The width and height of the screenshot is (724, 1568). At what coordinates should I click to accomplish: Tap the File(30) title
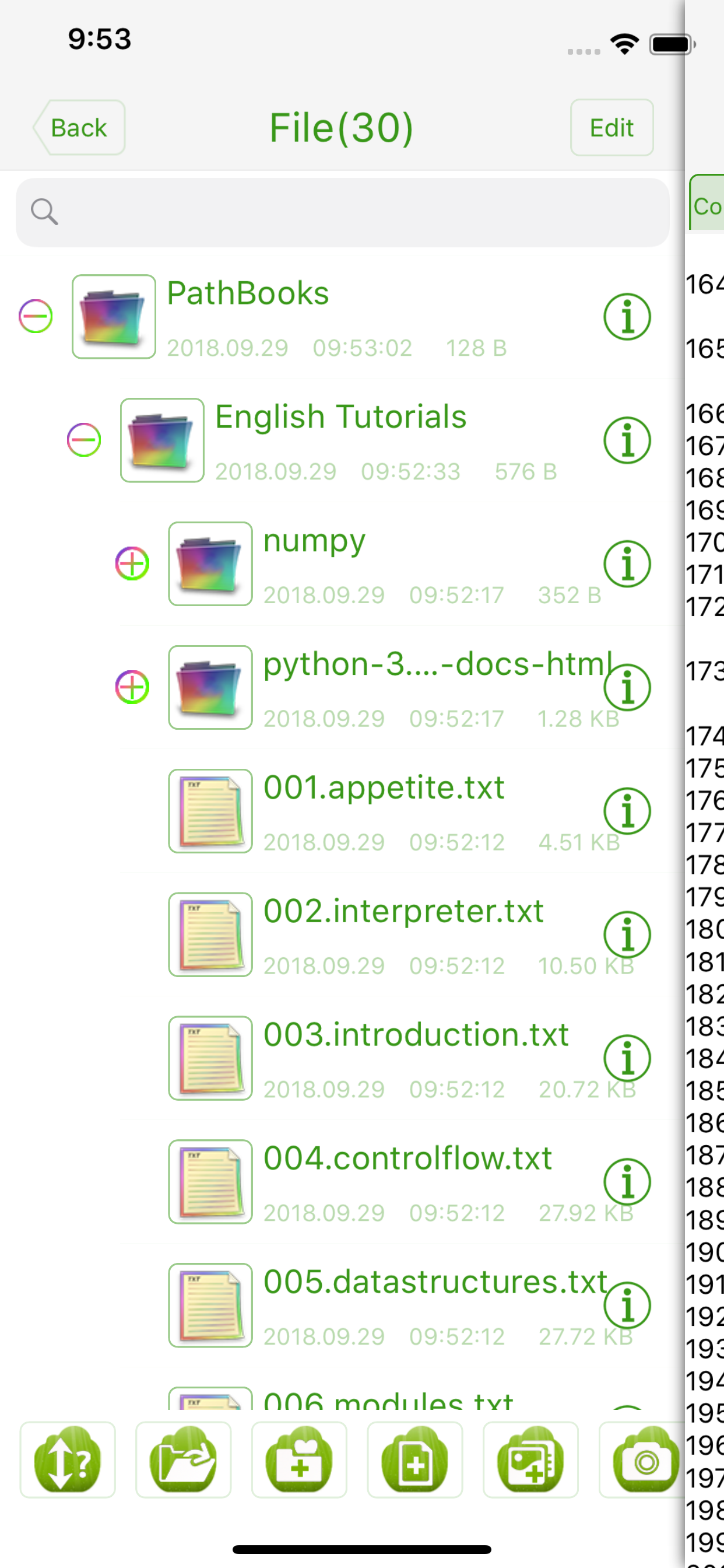point(342,128)
